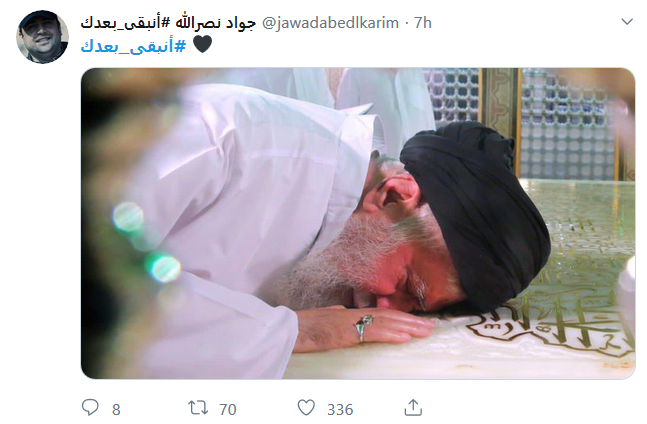Open the blue hashtag in tweet text
The image size is (647, 424).
(x=133, y=45)
